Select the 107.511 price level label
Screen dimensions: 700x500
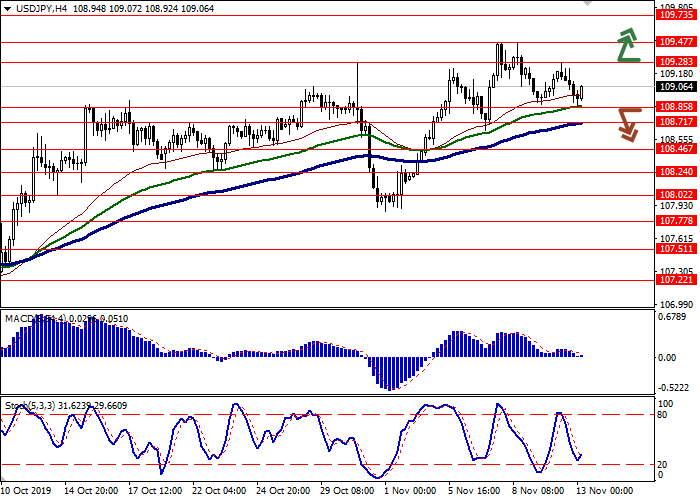pyautogui.click(x=676, y=249)
